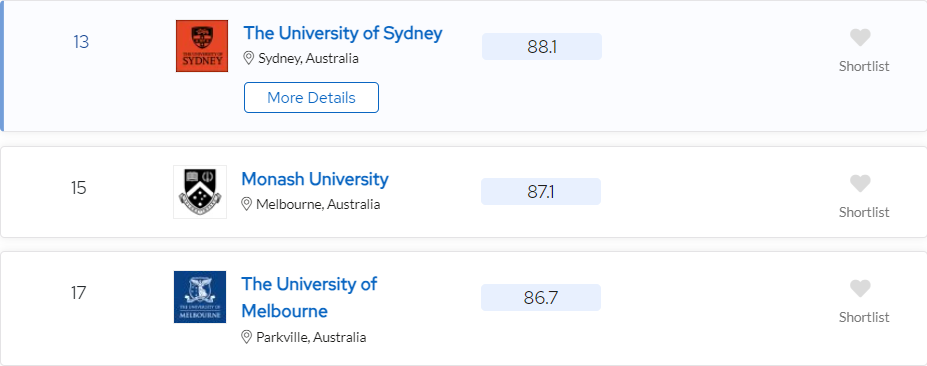Click the 87.1 score box
Image resolution: width=927 pixels, height=366 pixels.
click(x=541, y=192)
